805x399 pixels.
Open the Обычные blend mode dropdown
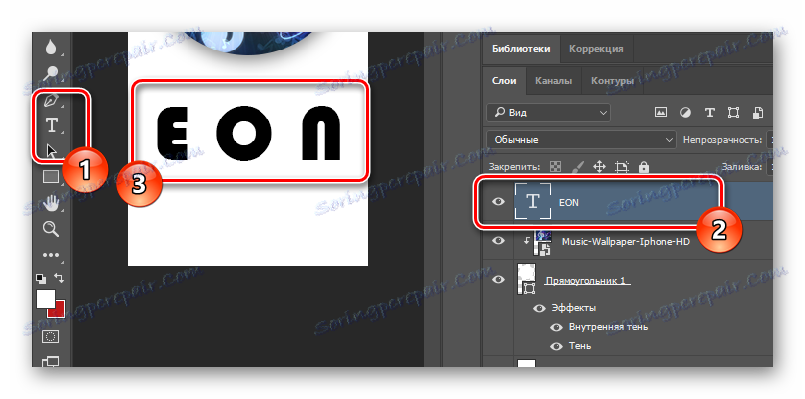pyautogui.click(x=582, y=139)
